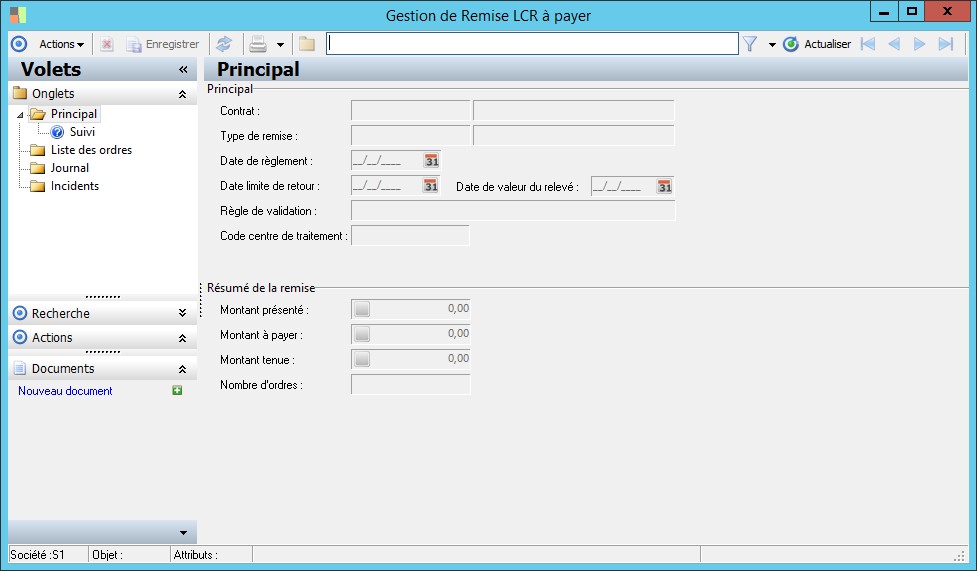Click the Actualiser button
The width and height of the screenshot is (977, 571).
point(817,44)
